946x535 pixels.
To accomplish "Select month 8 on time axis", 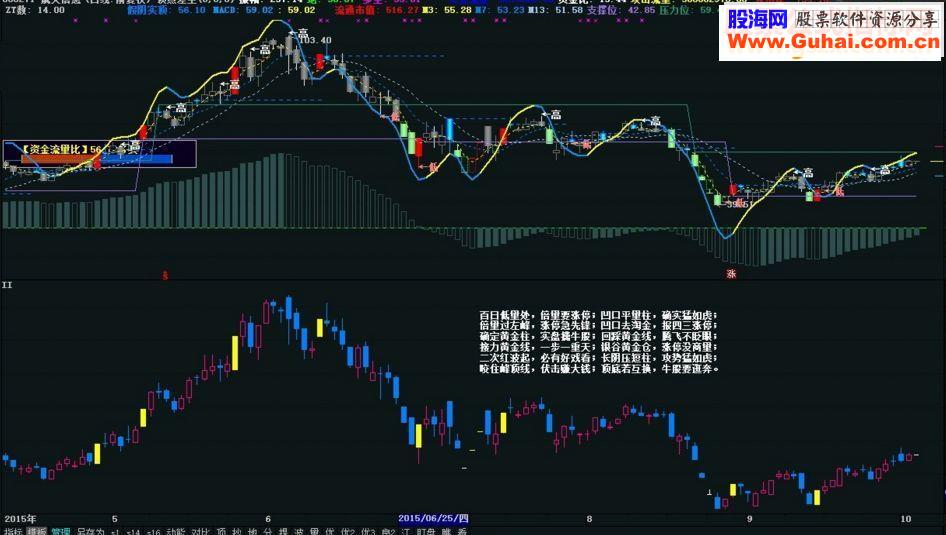I will click(589, 519).
